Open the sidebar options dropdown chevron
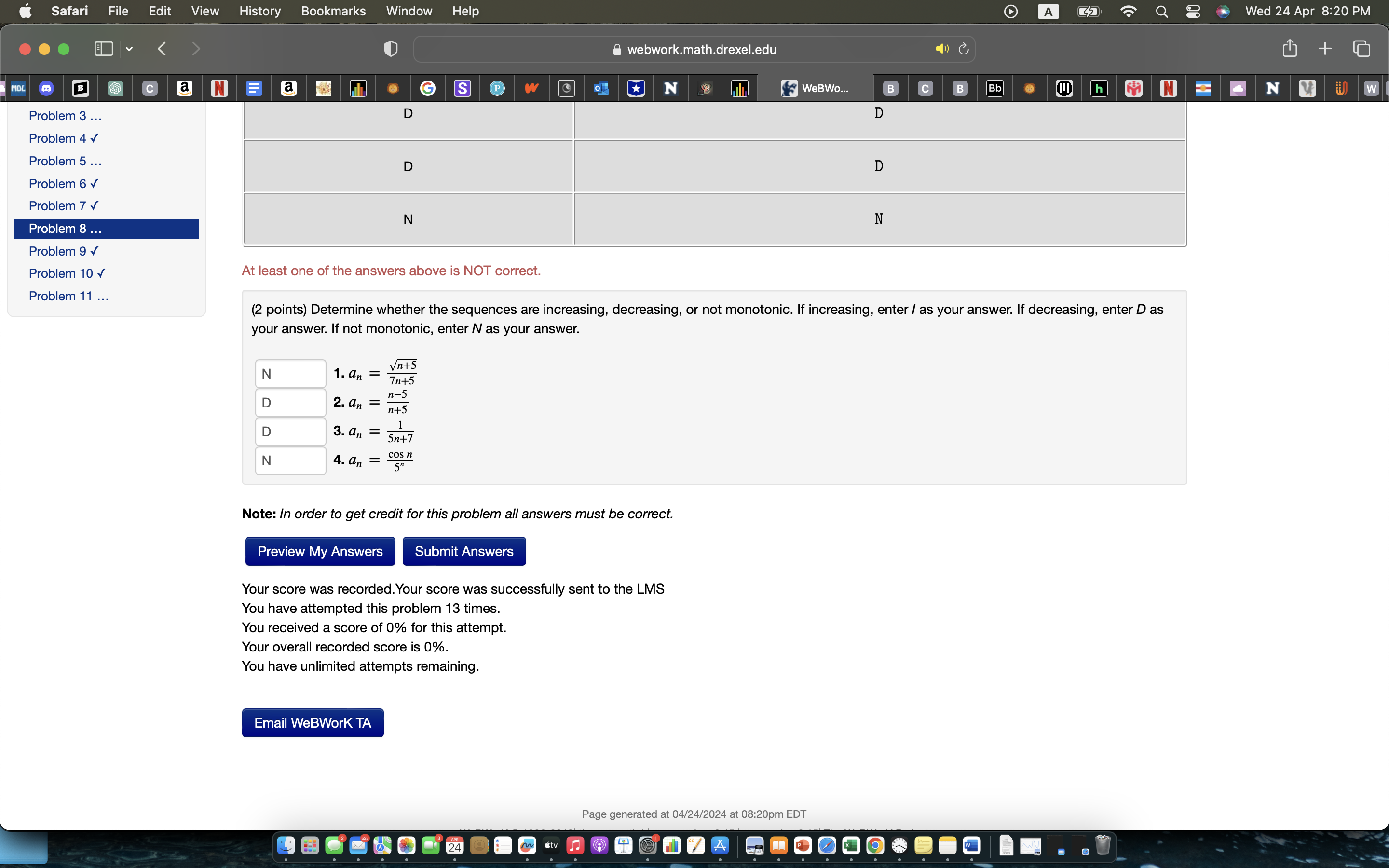Screen dimensions: 1389x868 (129, 49)
